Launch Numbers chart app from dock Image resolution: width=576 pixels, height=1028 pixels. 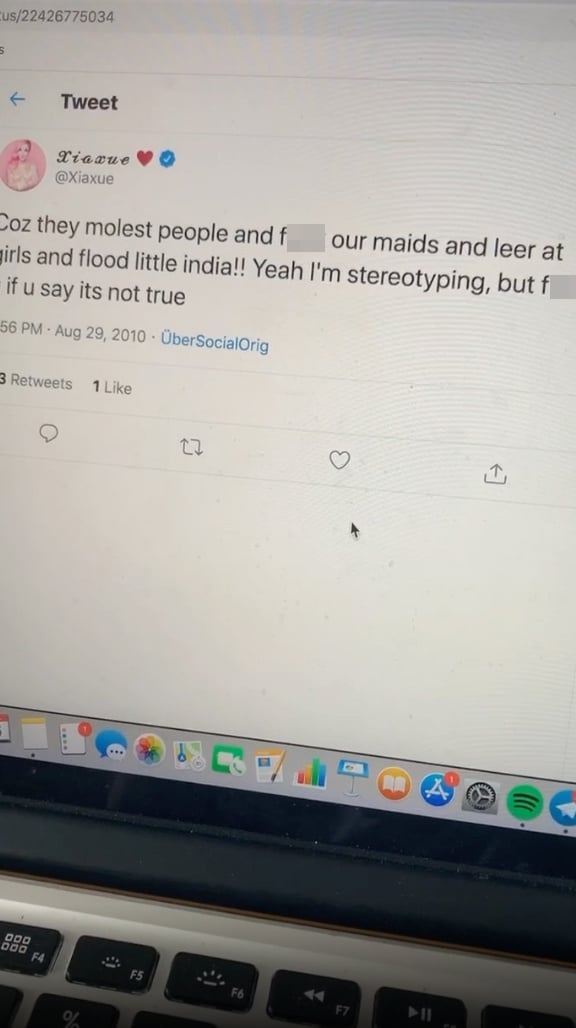tap(311, 772)
